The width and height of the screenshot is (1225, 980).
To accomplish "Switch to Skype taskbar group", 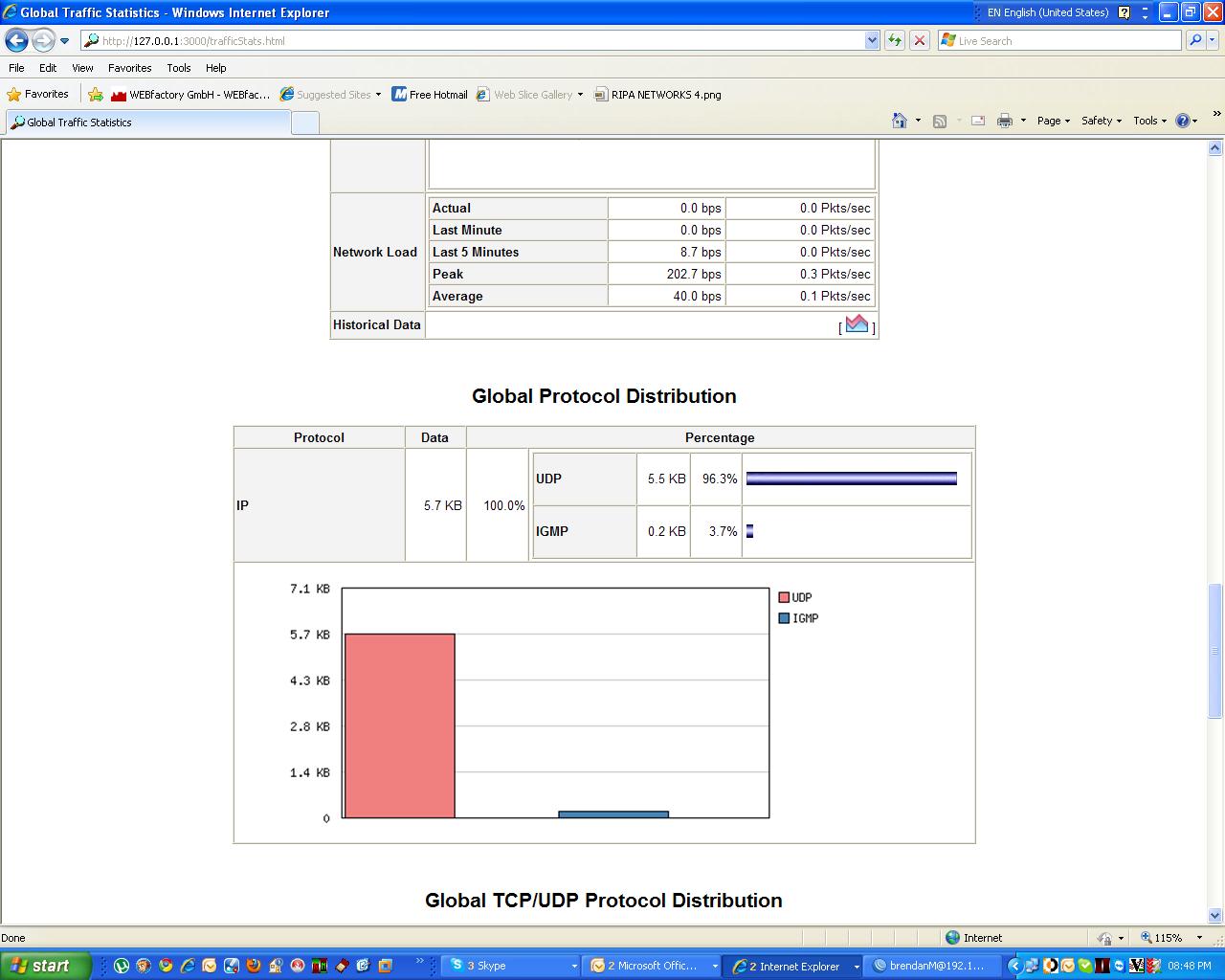I will point(512,966).
